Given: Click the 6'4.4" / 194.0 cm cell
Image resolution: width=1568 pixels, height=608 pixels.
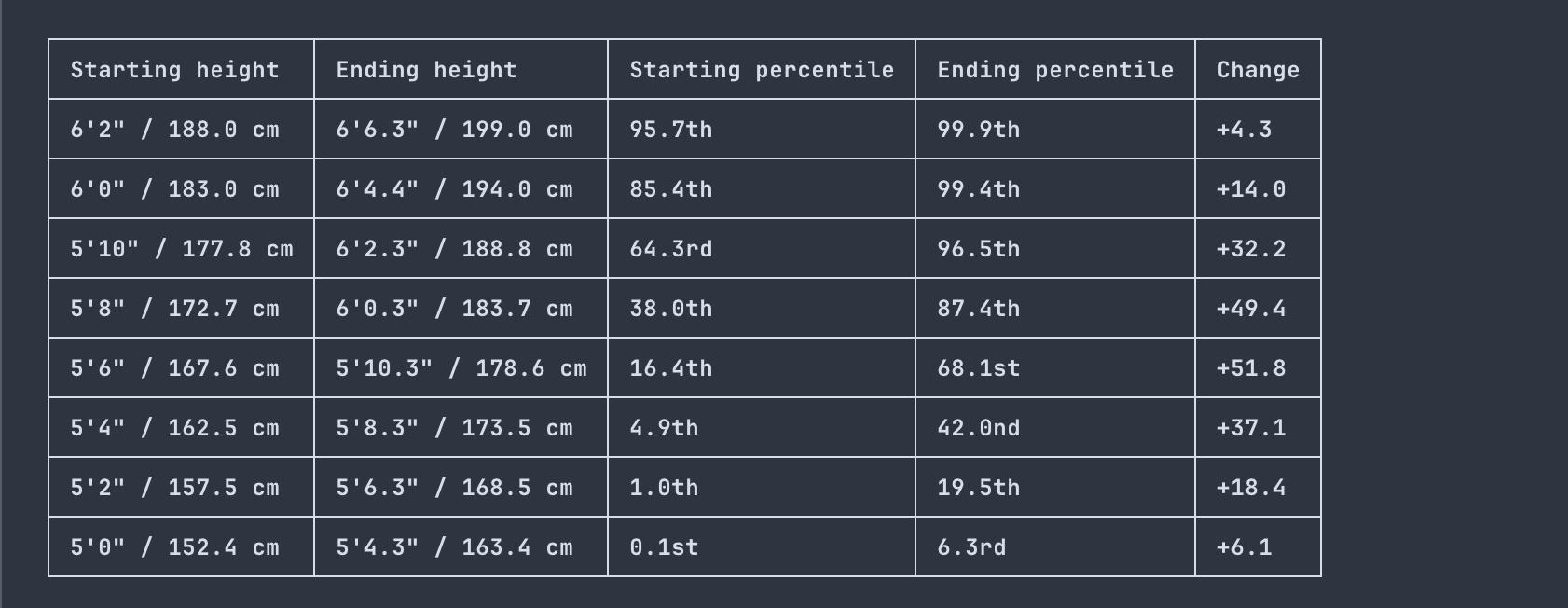Looking at the screenshot, I should 454,189.
